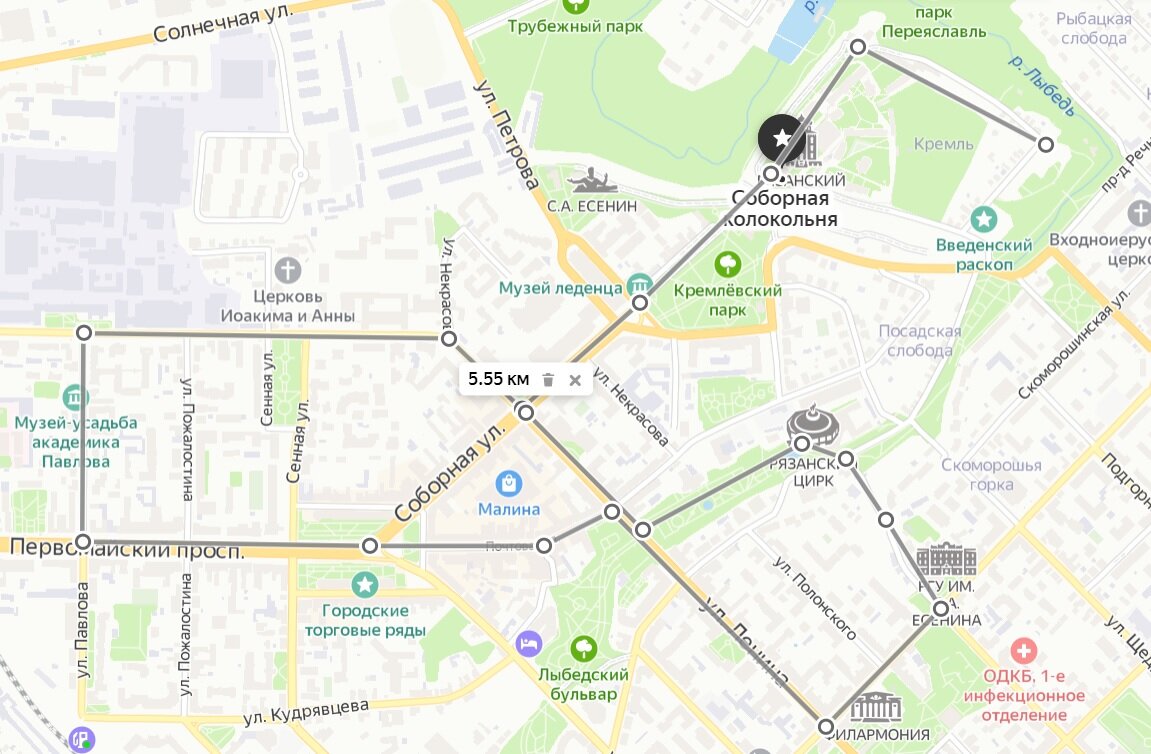This screenshot has height=754, width=1151.
Task: Open the Музей леденца museum icon
Action: tap(639, 286)
